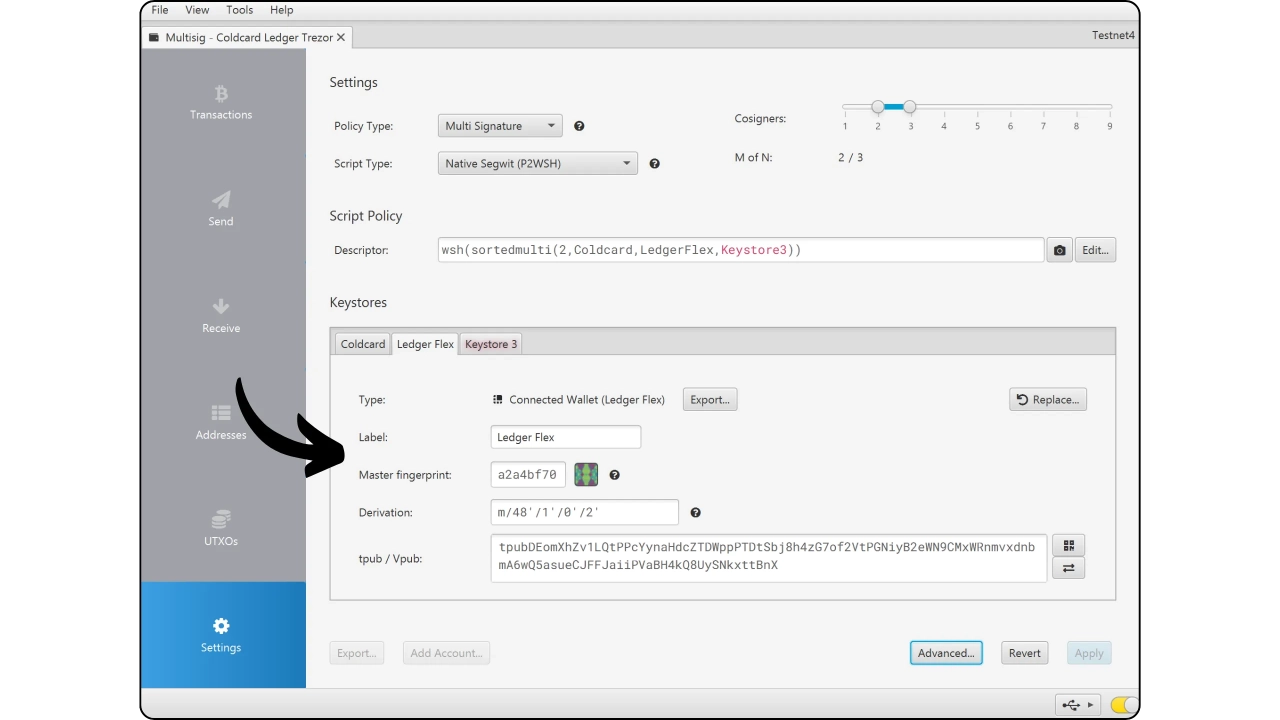Viewport: 1280px width, 720px height.
Task: Open the Help menu
Action: (282, 10)
